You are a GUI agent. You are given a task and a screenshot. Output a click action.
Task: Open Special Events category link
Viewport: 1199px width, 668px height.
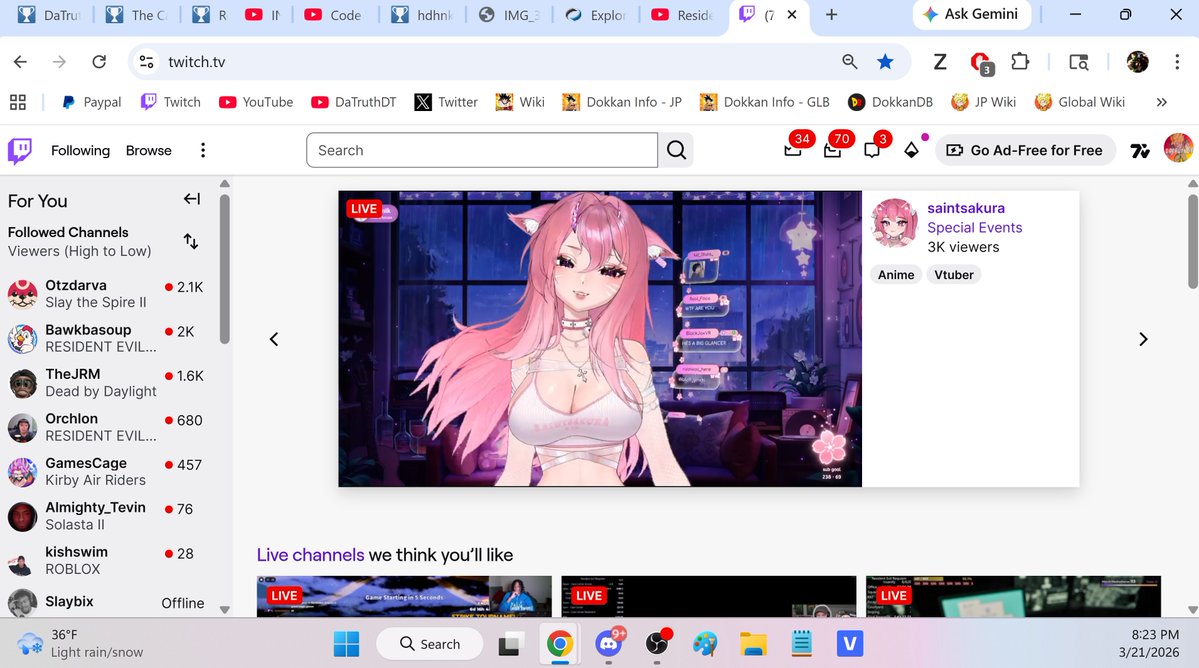pyautogui.click(x=974, y=228)
